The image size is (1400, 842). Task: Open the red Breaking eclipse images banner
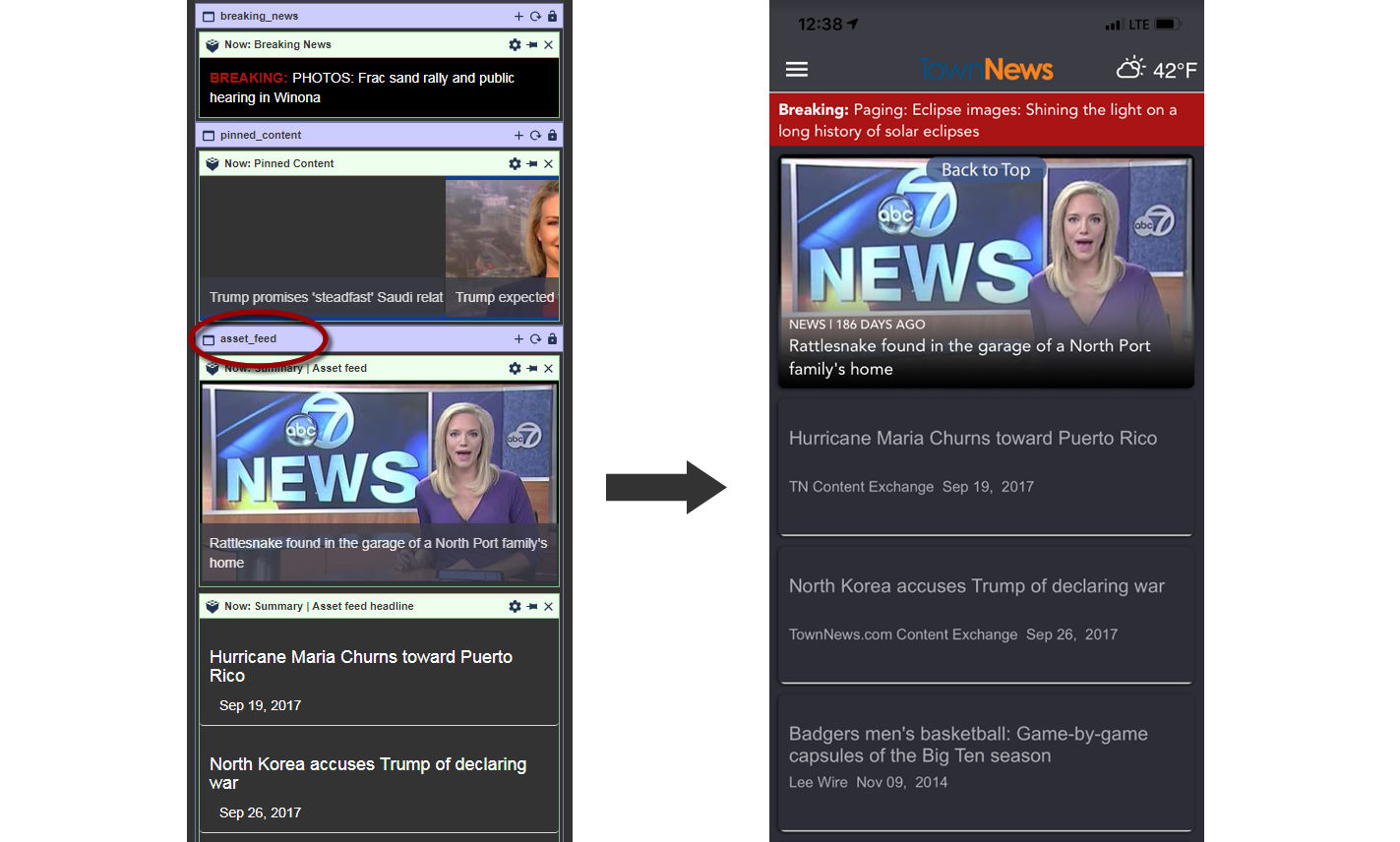coord(987,120)
